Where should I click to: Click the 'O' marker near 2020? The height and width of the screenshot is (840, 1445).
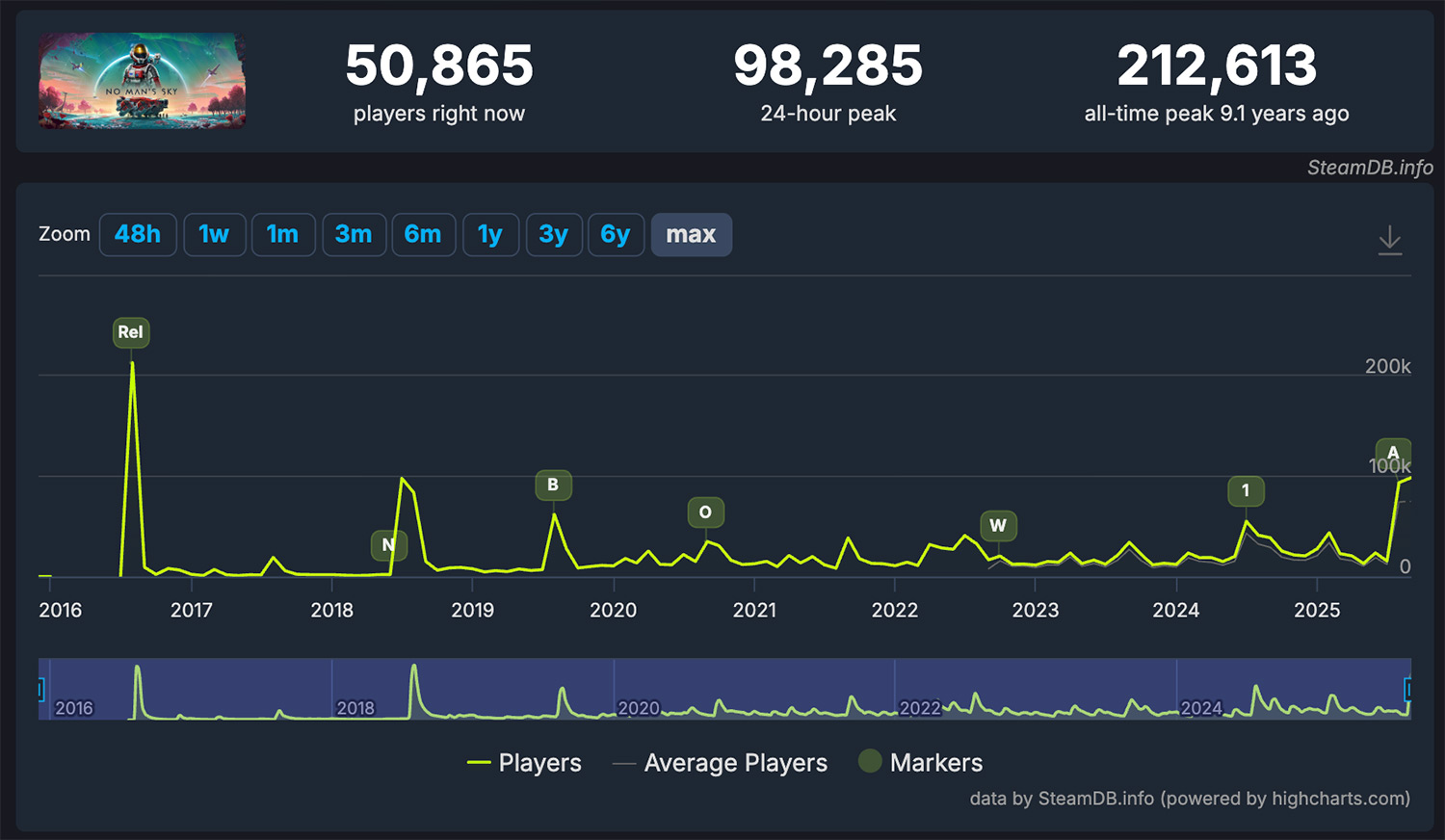click(705, 512)
